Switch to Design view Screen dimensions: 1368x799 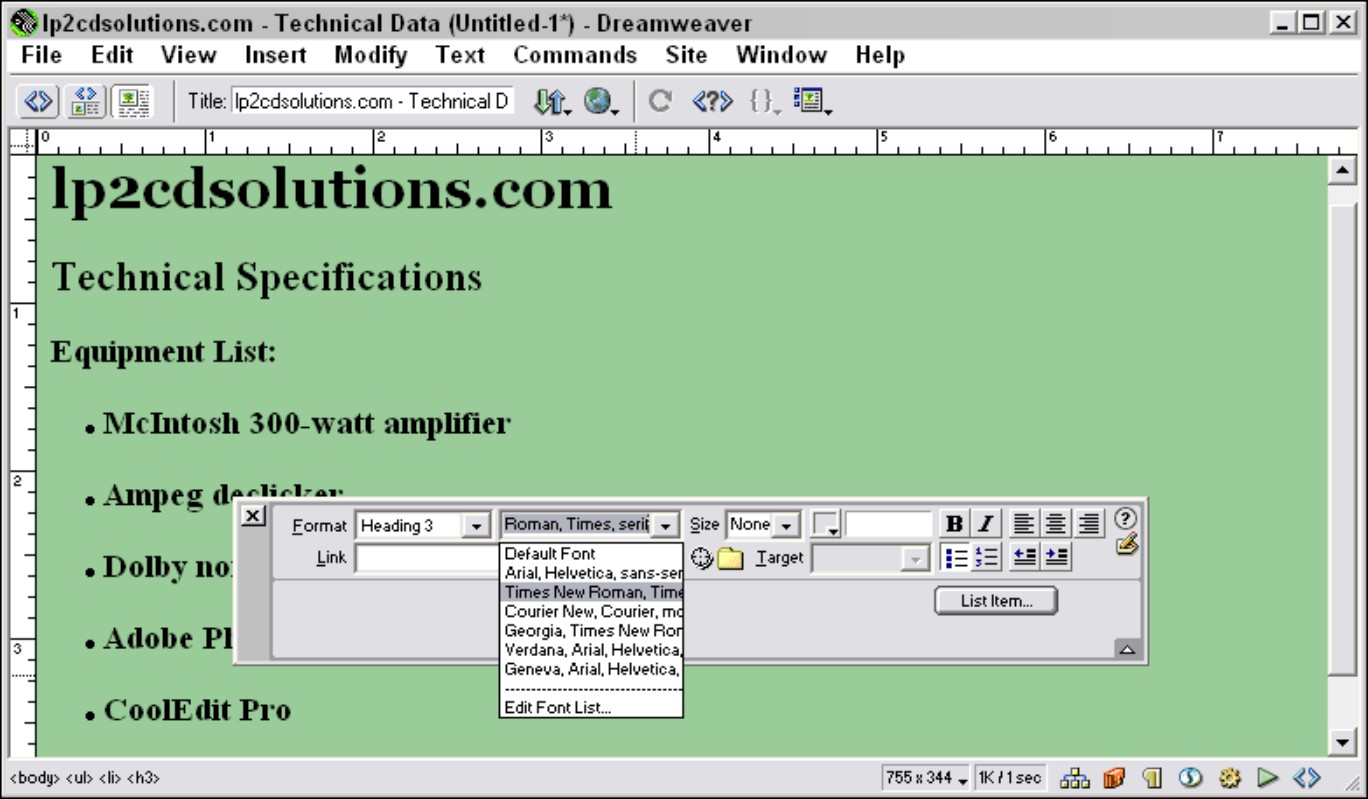(130, 101)
